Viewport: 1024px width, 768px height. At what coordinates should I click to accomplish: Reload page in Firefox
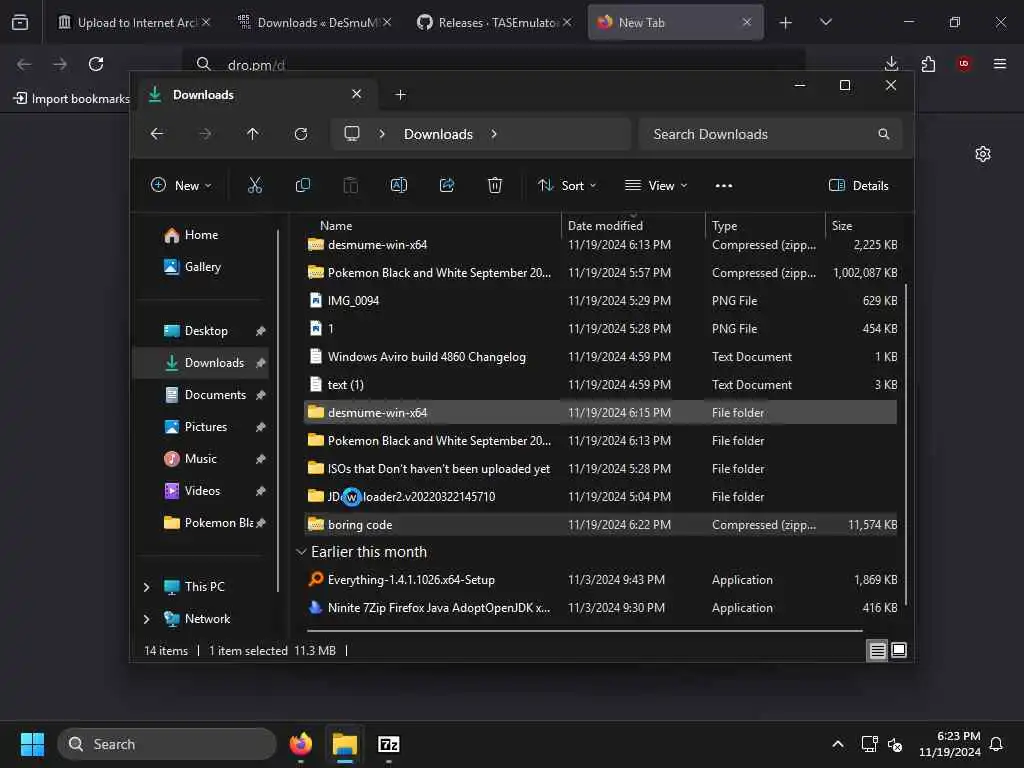[x=96, y=64]
